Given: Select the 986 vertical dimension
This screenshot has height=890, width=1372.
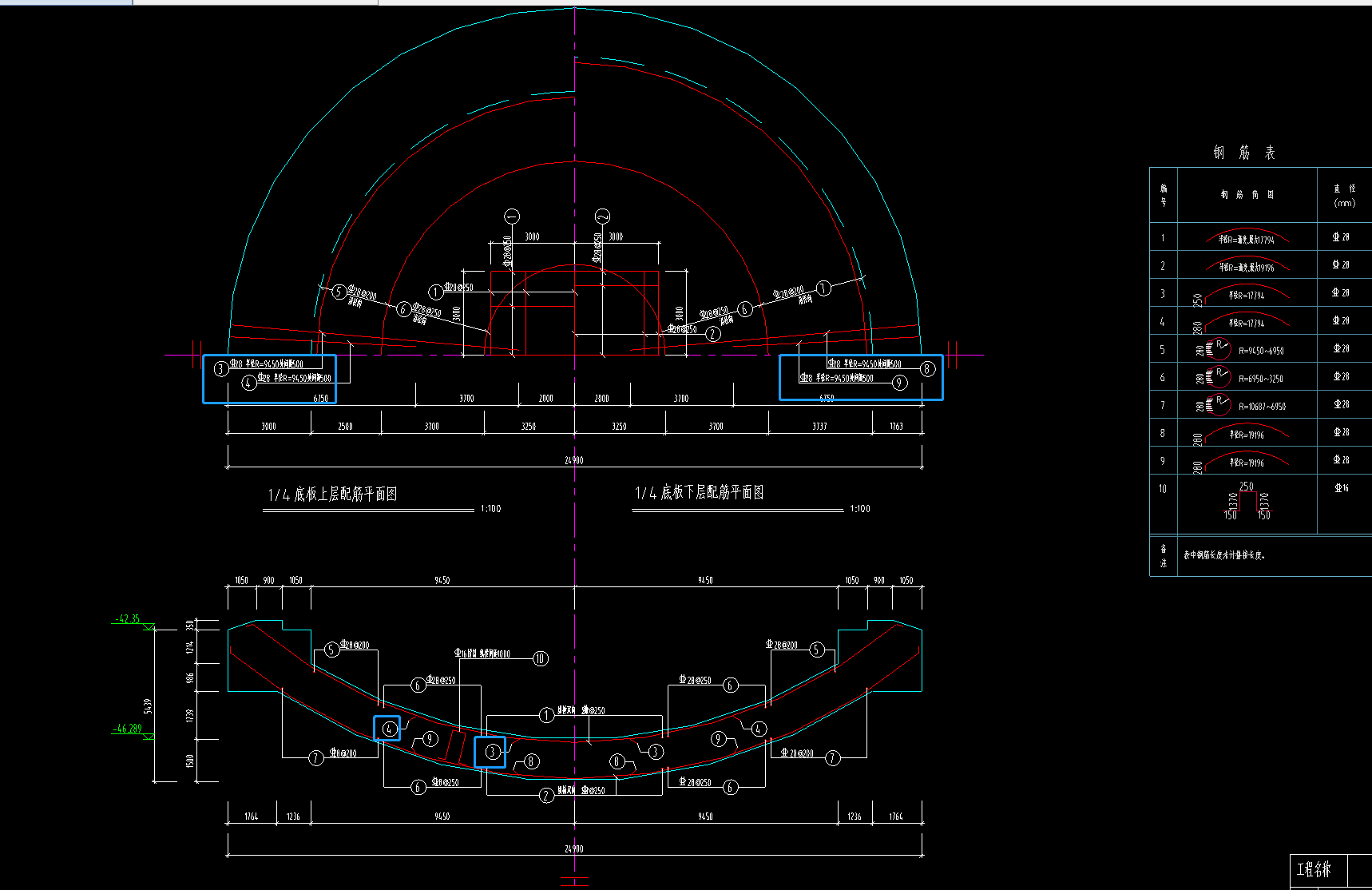Looking at the screenshot, I should (x=189, y=677).
